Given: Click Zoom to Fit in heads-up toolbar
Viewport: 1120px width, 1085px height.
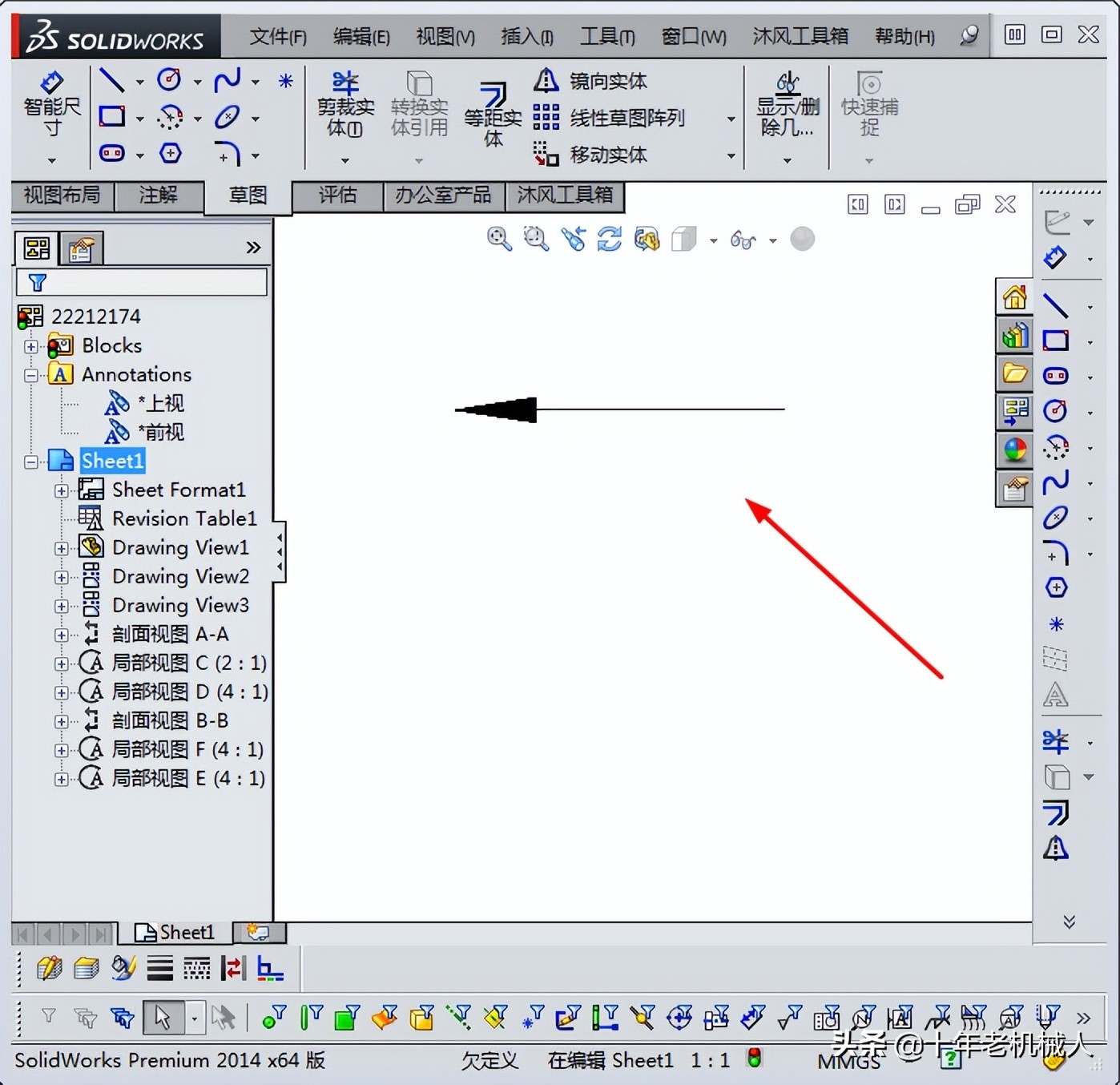Looking at the screenshot, I should 499,238.
